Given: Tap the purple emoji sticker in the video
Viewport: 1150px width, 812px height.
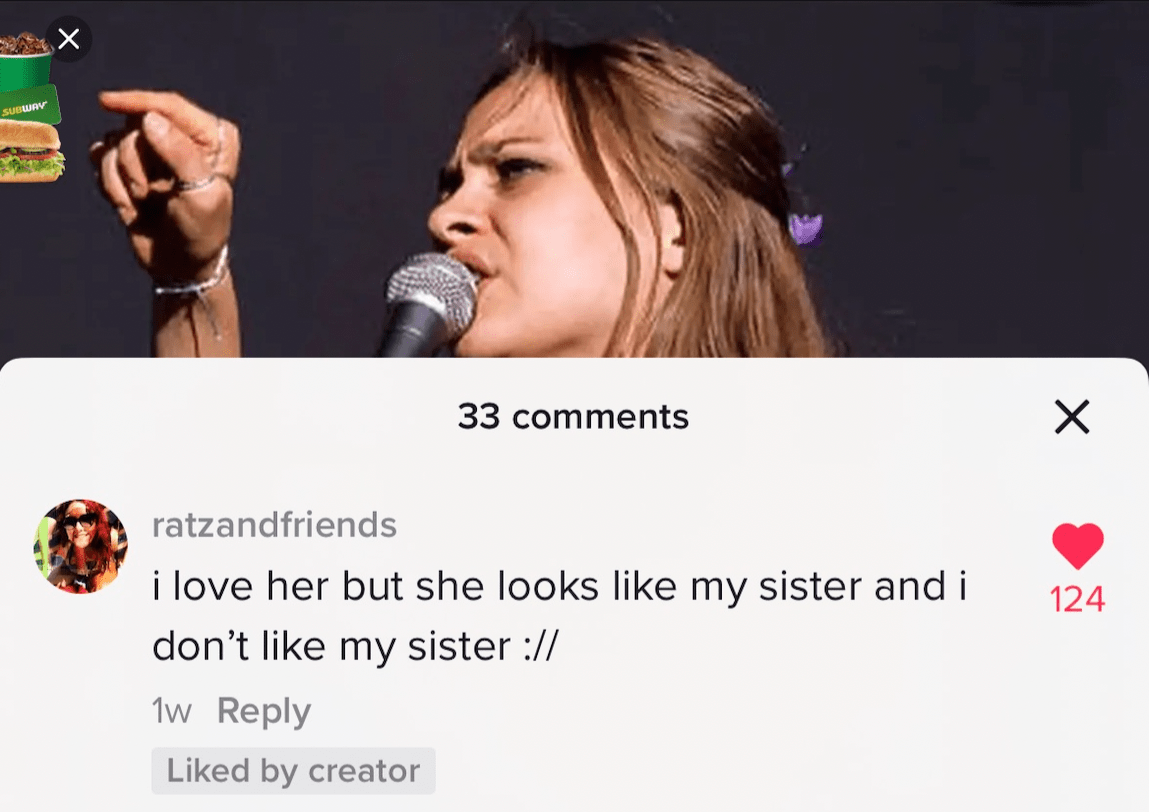Looking at the screenshot, I should 805,228.
